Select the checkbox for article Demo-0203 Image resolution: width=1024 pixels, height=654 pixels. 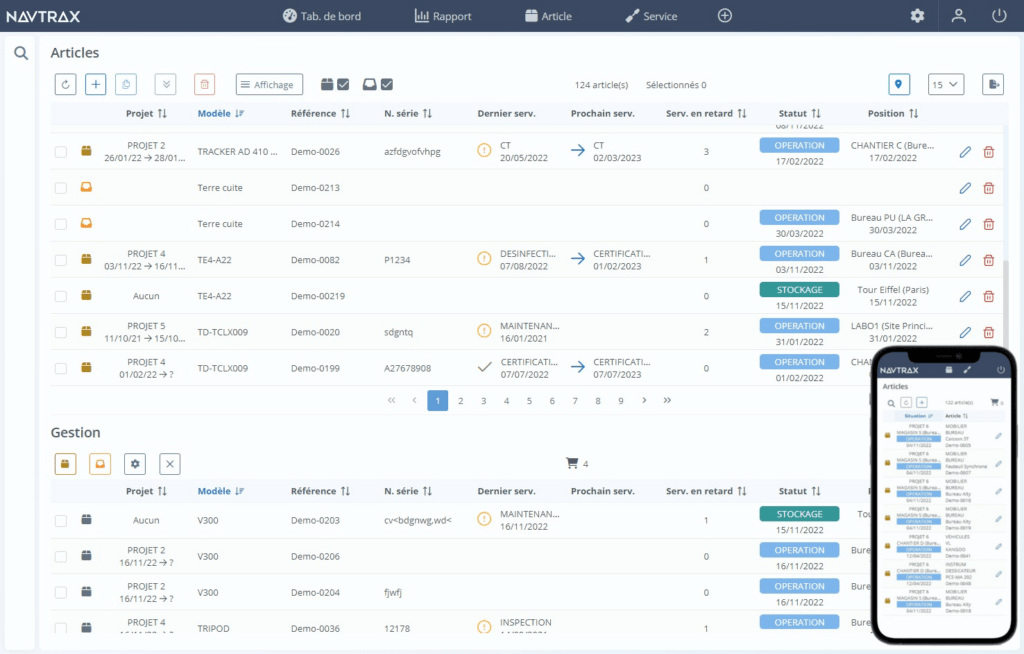(58, 520)
